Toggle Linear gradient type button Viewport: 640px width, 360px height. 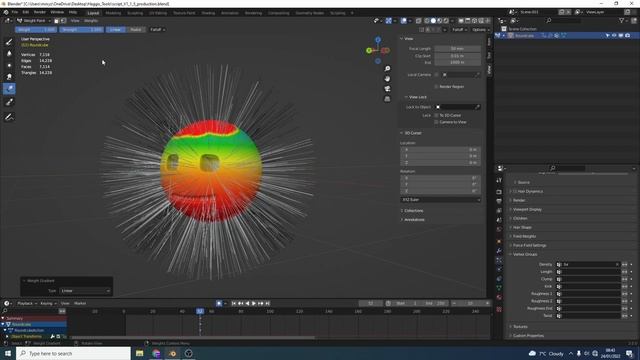pos(116,29)
